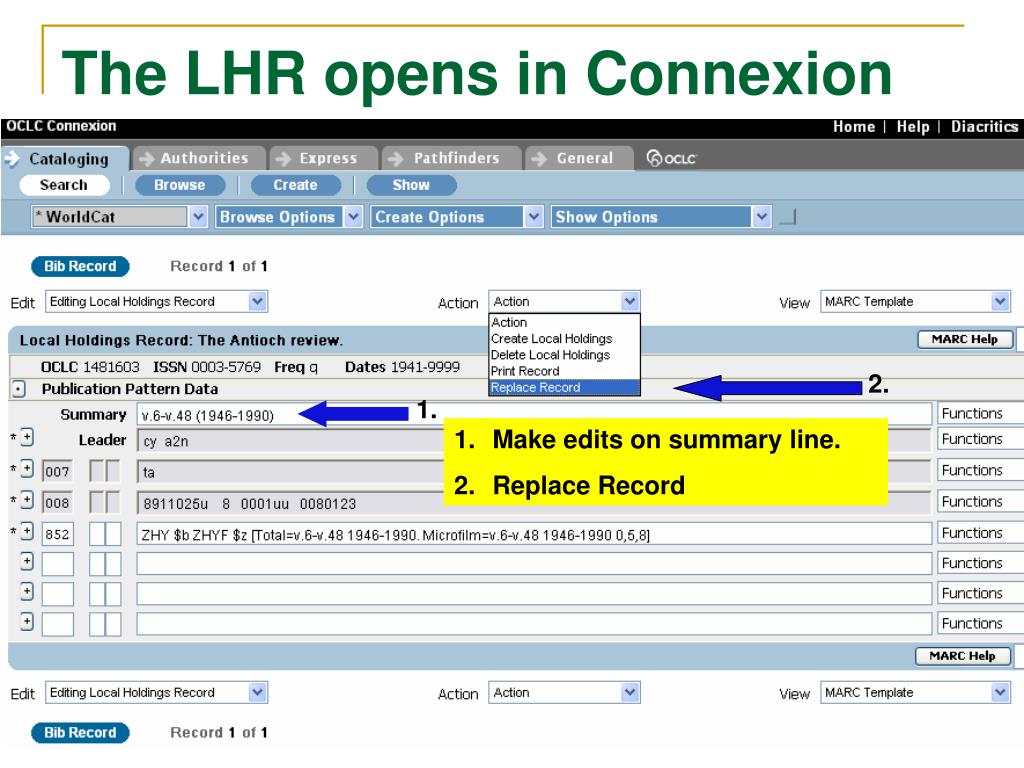
Task: Open the Create Options dropdown
Action: [456, 217]
